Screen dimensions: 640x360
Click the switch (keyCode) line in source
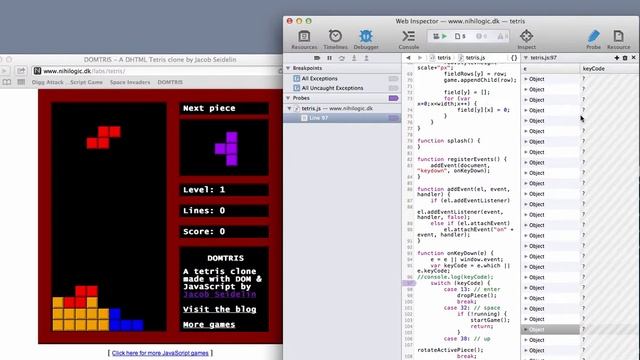coord(460,283)
